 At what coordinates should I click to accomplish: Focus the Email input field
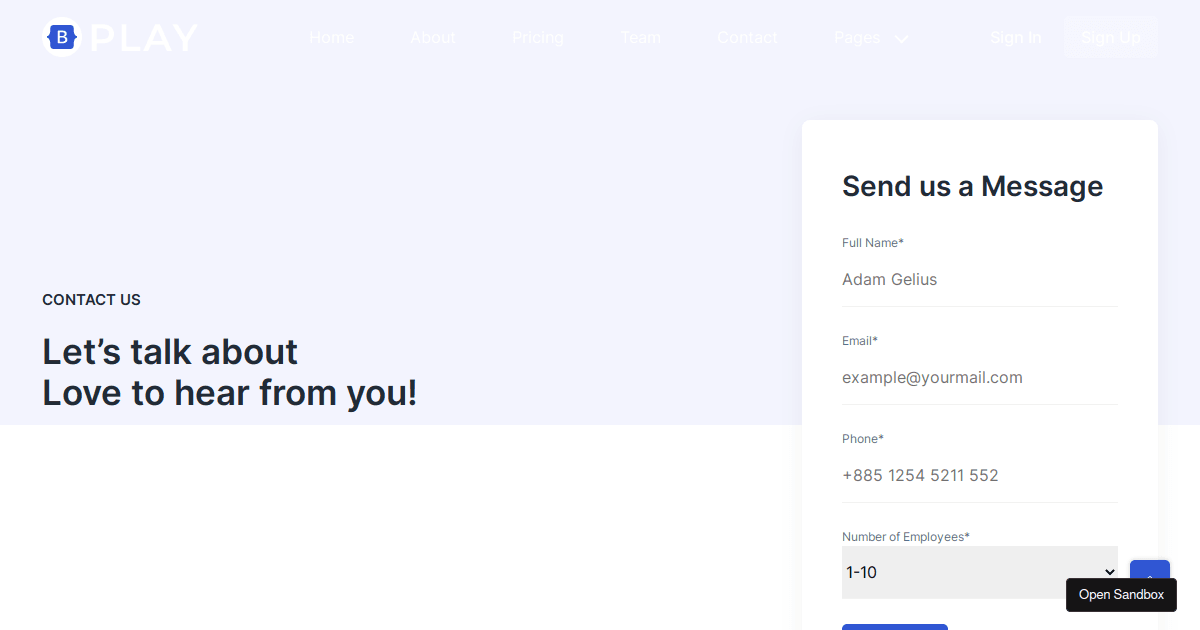pos(979,378)
